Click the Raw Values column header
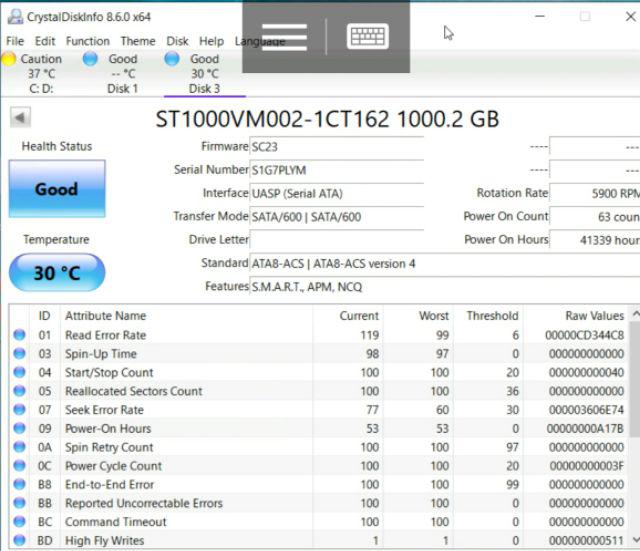The width and height of the screenshot is (640, 551). (593, 316)
